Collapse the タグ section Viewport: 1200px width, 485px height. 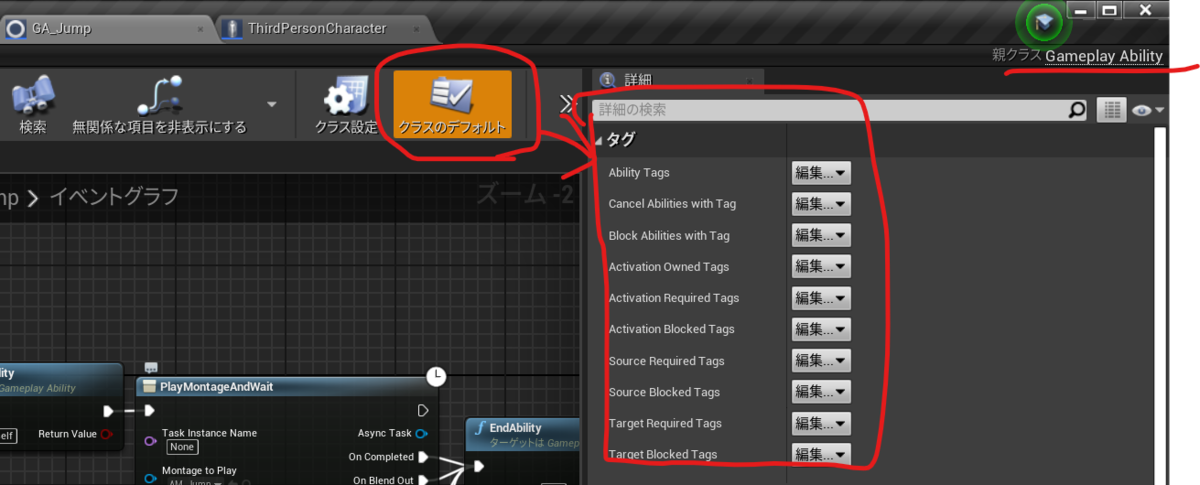pyautogui.click(x=599, y=141)
